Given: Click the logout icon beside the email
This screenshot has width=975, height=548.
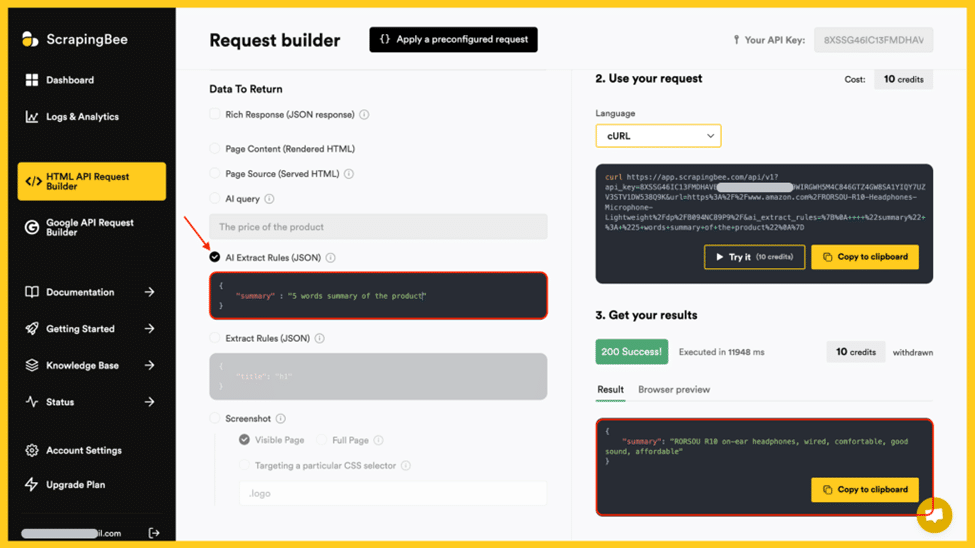Looking at the screenshot, I should [x=154, y=533].
